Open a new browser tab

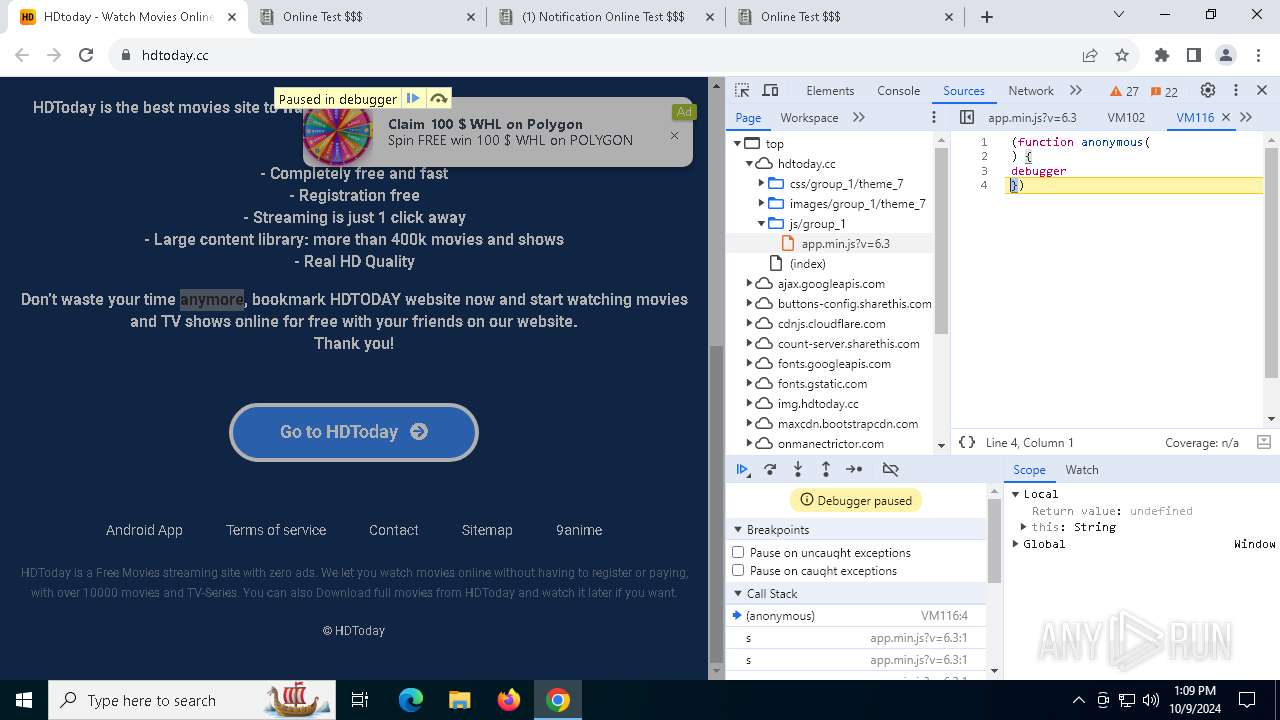pos(987,16)
